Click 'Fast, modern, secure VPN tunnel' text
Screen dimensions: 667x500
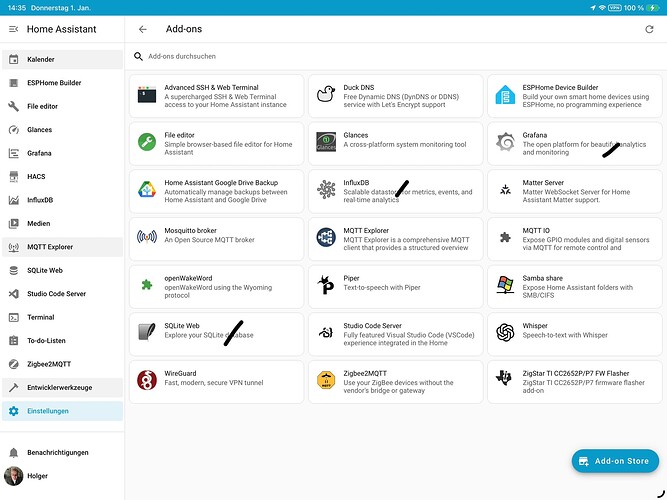point(214,383)
